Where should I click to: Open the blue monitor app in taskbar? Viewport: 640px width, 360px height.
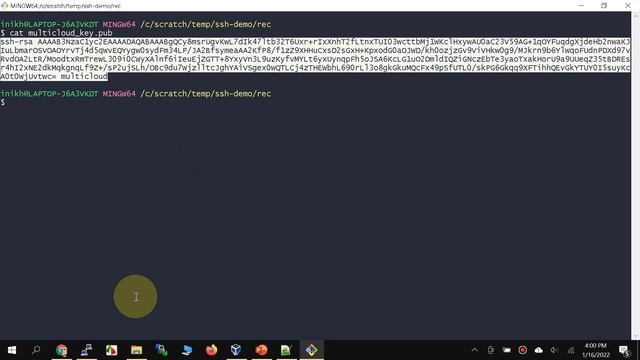187,350
